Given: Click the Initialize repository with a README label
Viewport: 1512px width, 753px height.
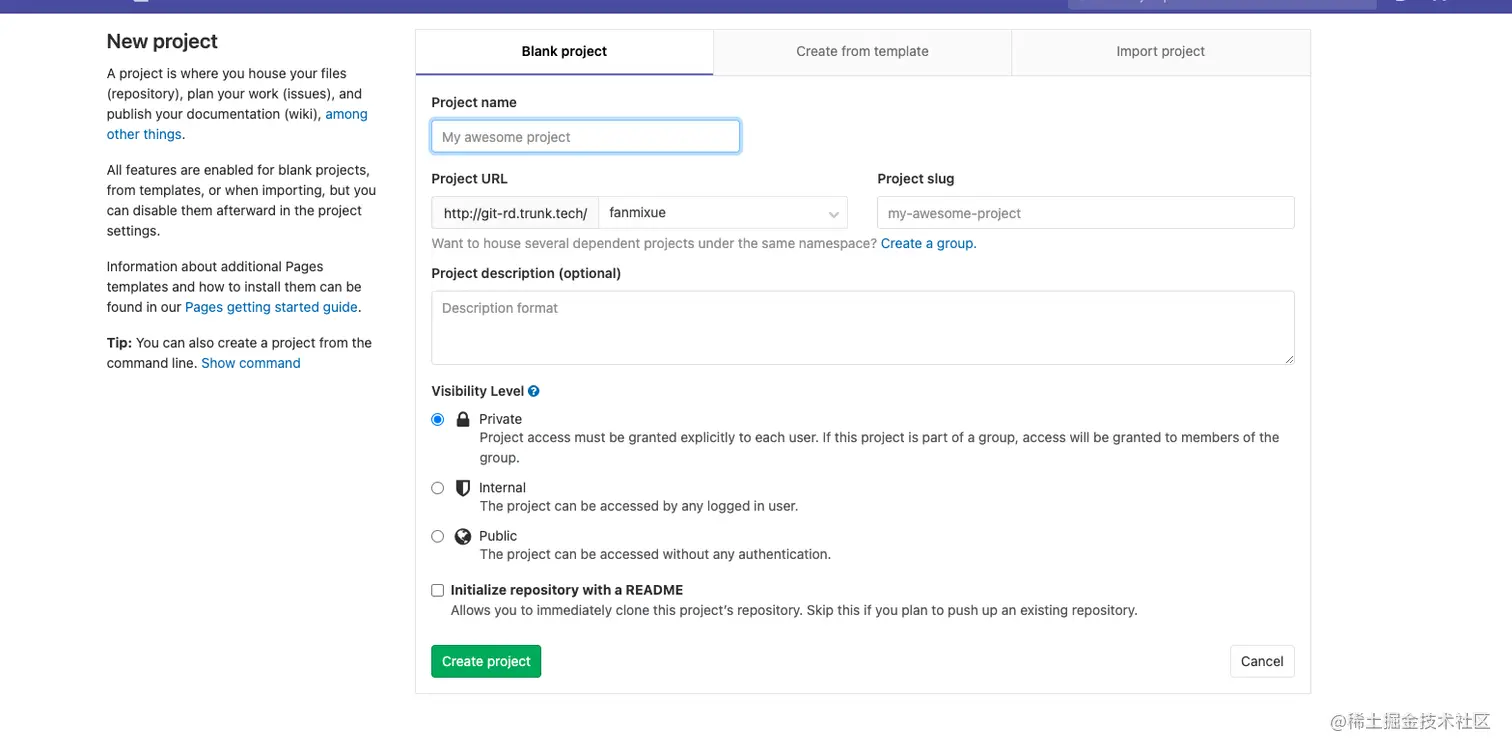Looking at the screenshot, I should (x=567, y=590).
